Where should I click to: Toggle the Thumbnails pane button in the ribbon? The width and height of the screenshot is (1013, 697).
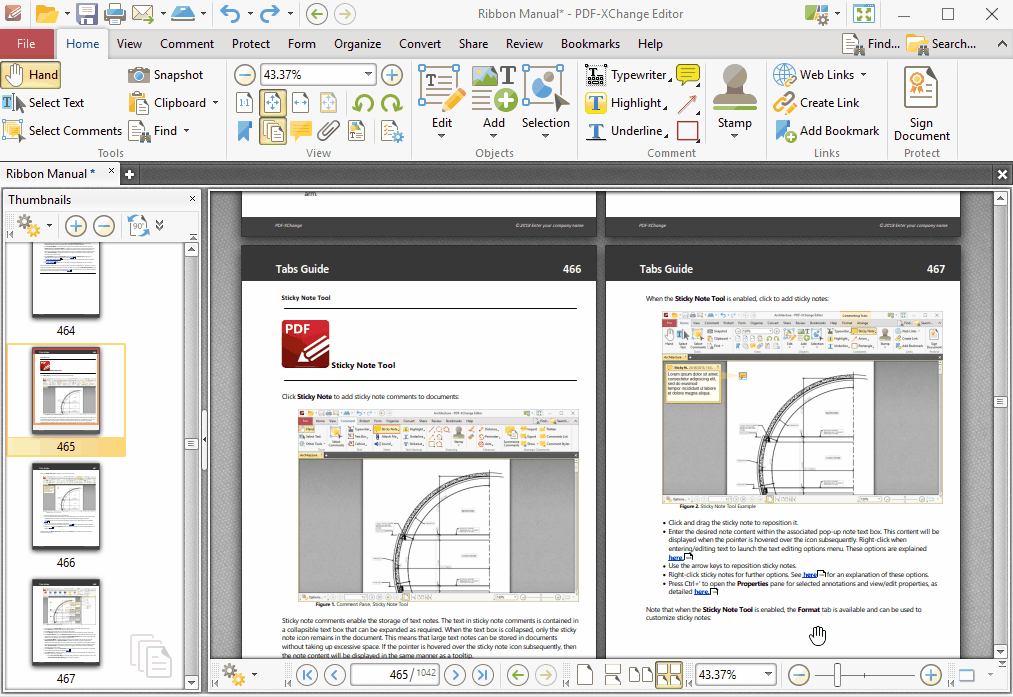coord(272,130)
